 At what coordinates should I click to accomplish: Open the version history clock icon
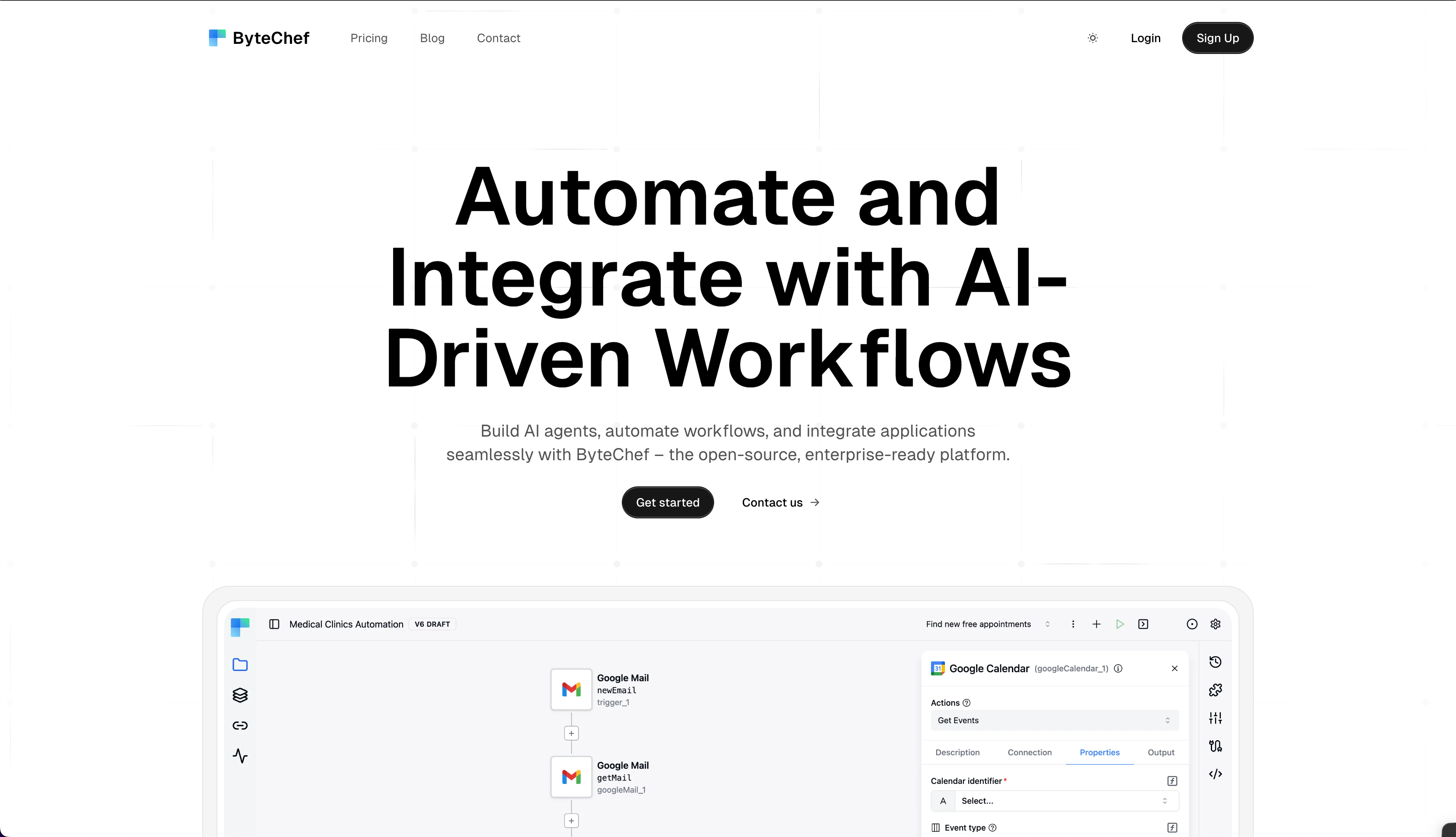[x=1215, y=662]
